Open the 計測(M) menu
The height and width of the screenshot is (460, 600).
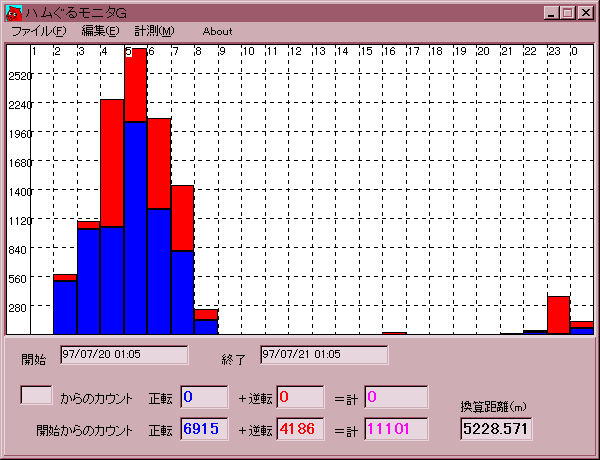click(x=153, y=31)
